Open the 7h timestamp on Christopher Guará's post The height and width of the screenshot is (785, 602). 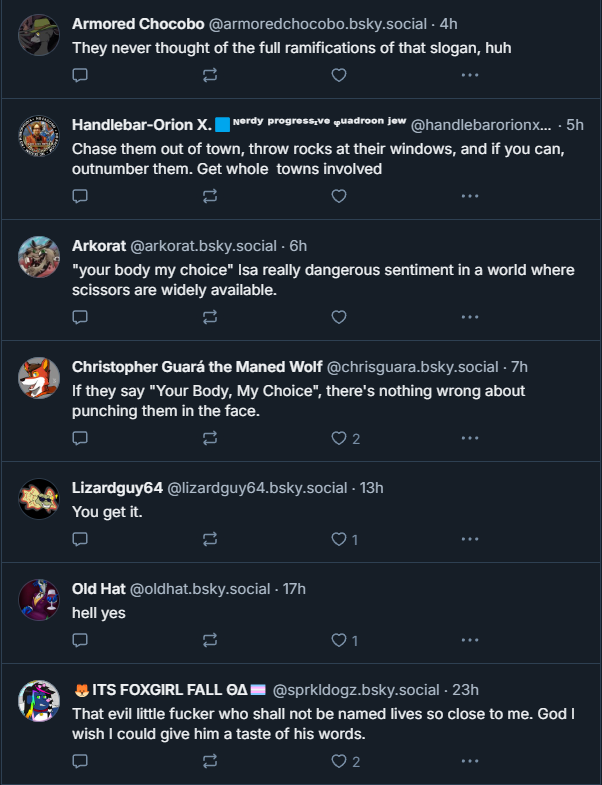(518, 366)
